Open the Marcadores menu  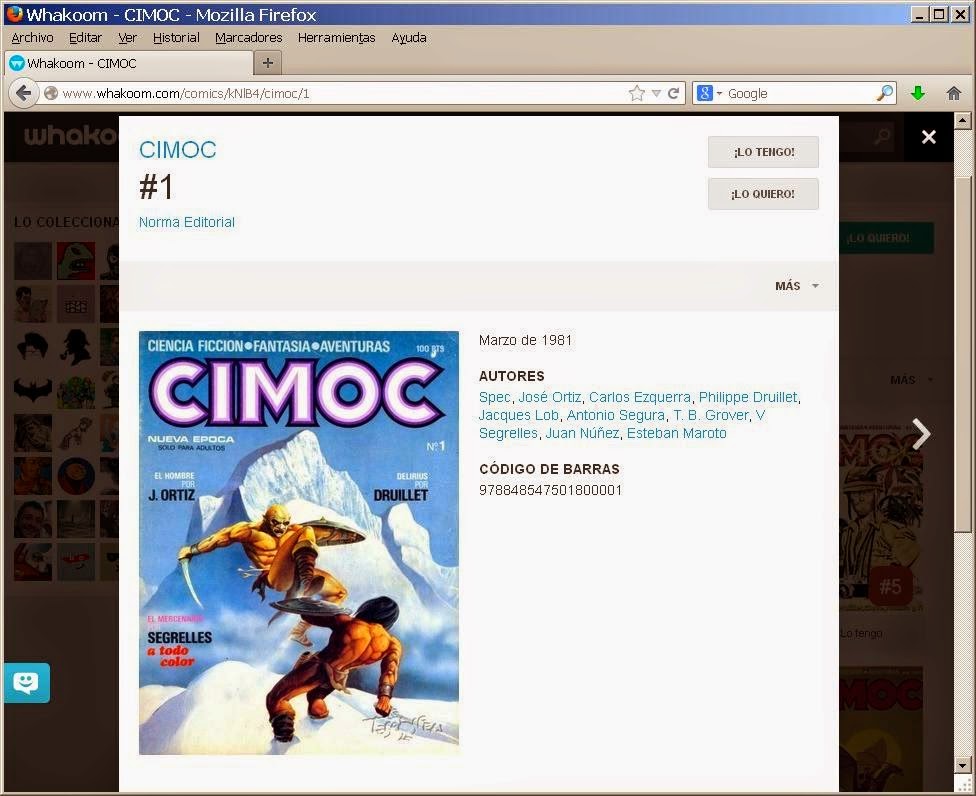(x=248, y=37)
